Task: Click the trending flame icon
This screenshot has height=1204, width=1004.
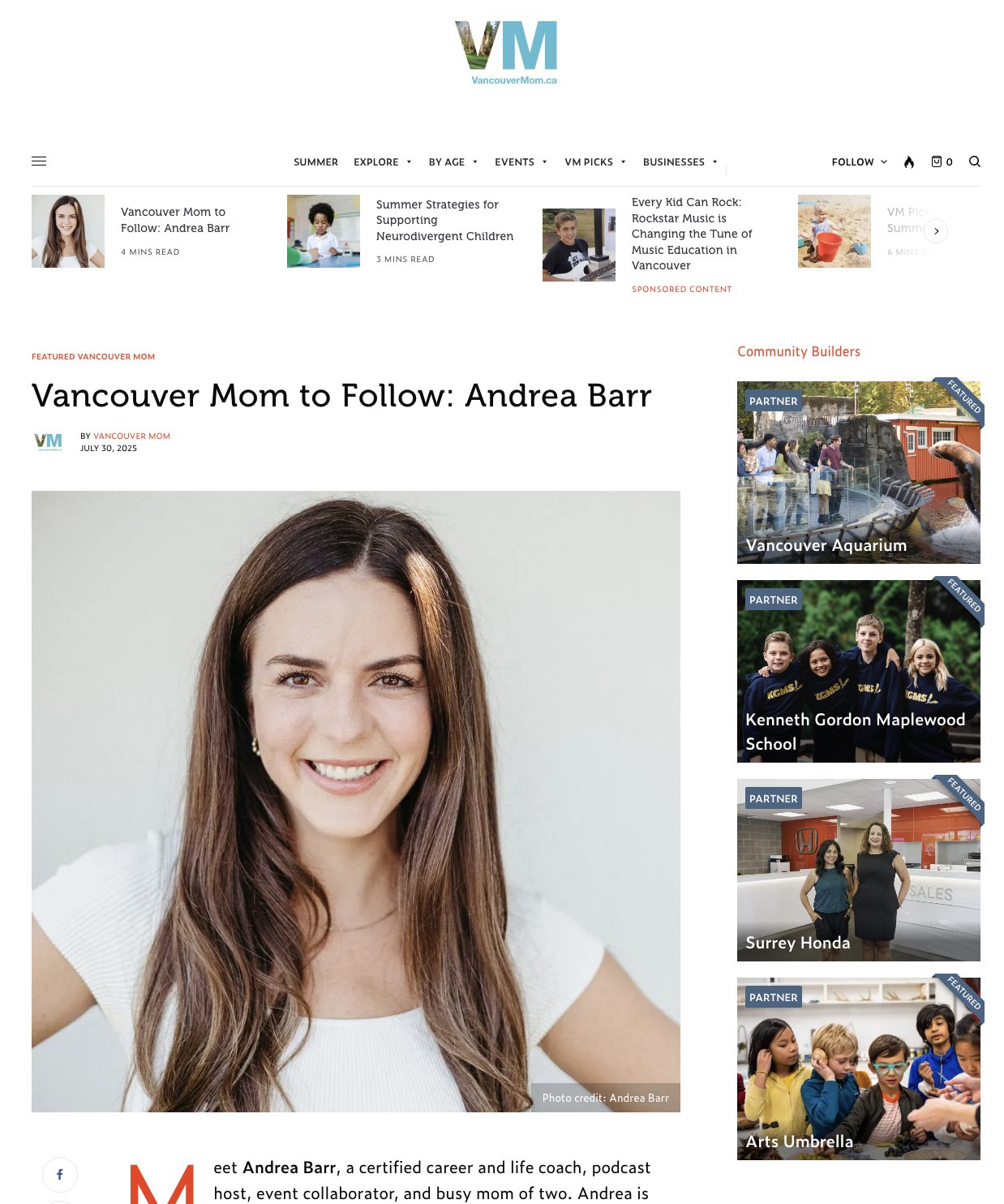Action: (909, 161)
